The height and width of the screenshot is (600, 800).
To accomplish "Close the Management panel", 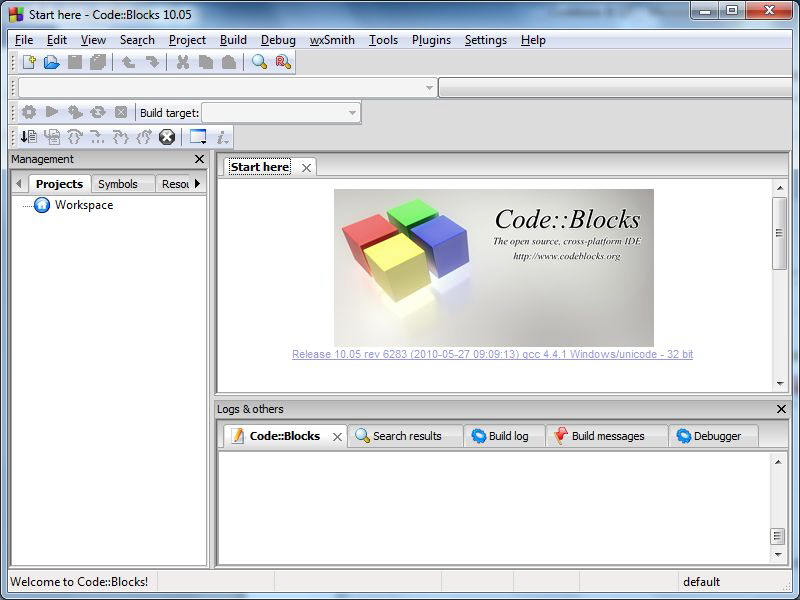I will point(199,159).
